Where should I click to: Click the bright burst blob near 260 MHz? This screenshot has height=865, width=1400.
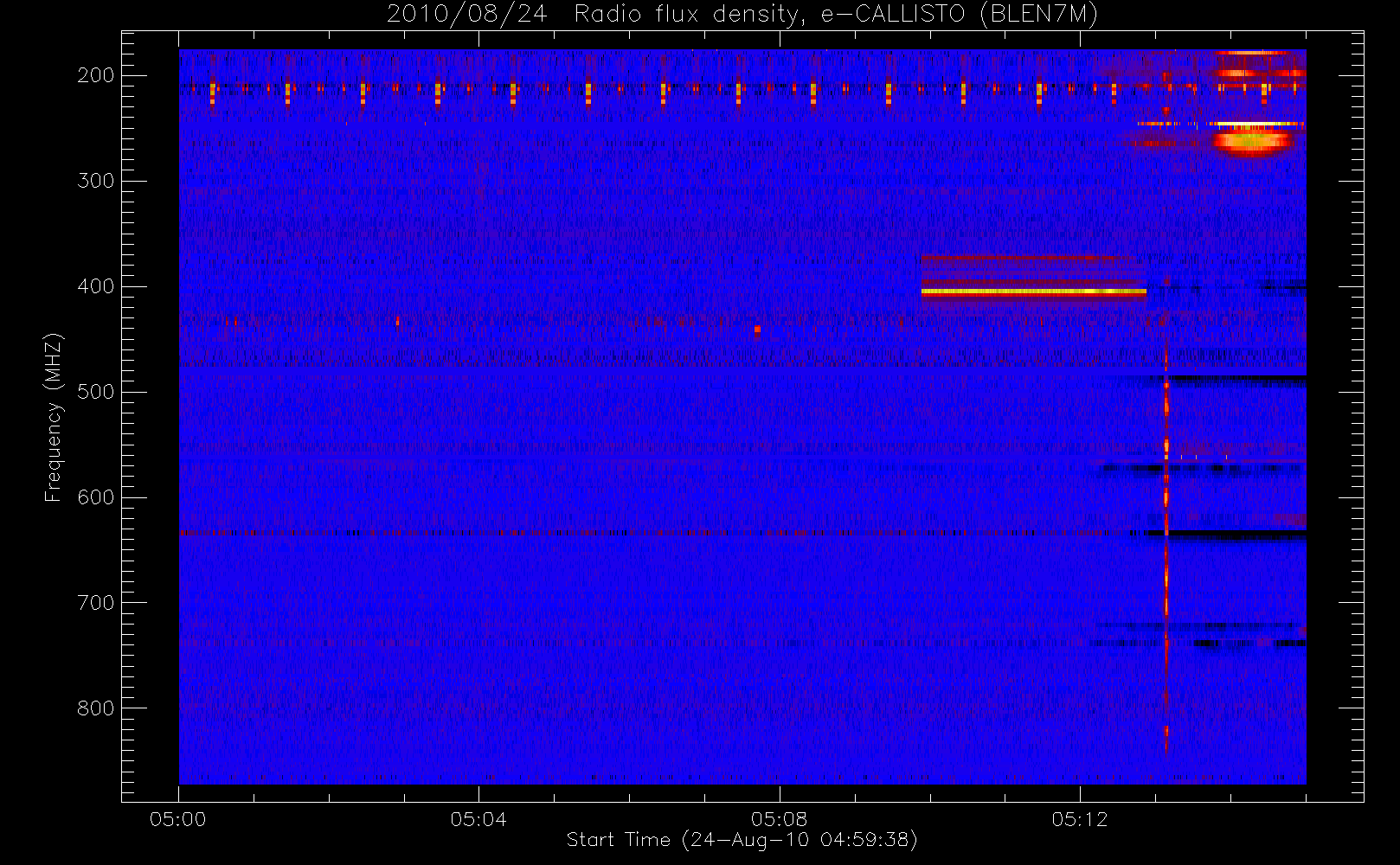[x=1252, y=141]
